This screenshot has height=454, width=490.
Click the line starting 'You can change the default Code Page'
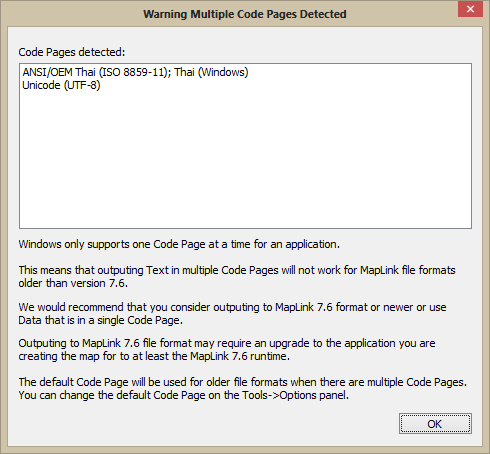pos(184,395)
